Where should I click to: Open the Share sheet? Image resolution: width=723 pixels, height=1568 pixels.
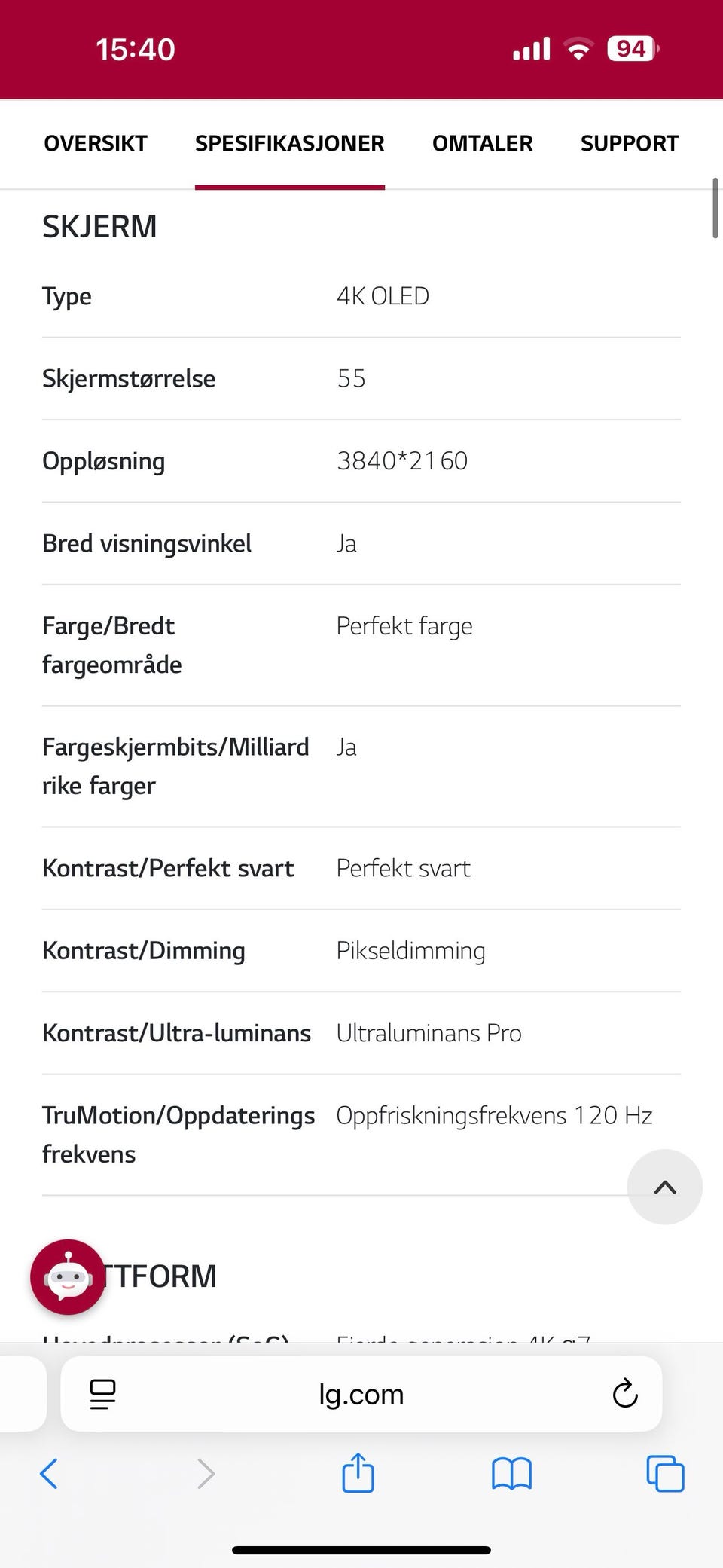358,1472
